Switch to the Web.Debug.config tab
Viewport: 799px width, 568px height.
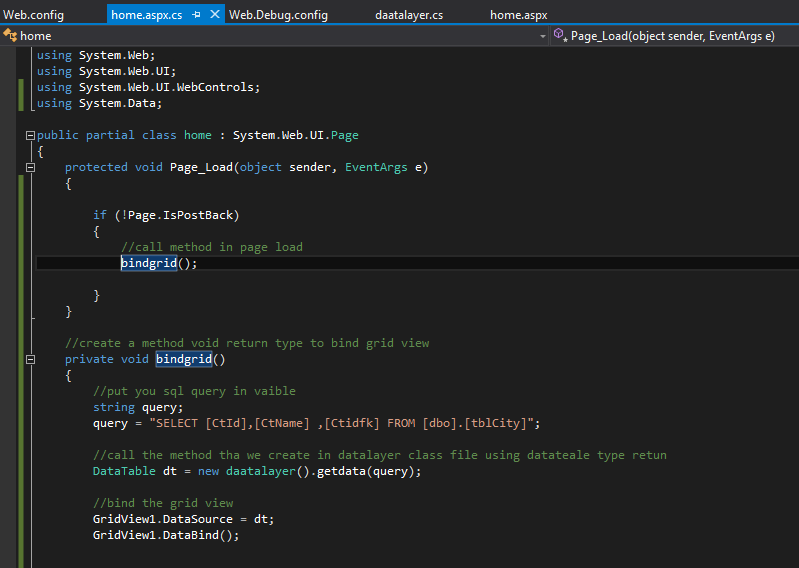click(x=277, y=15)
